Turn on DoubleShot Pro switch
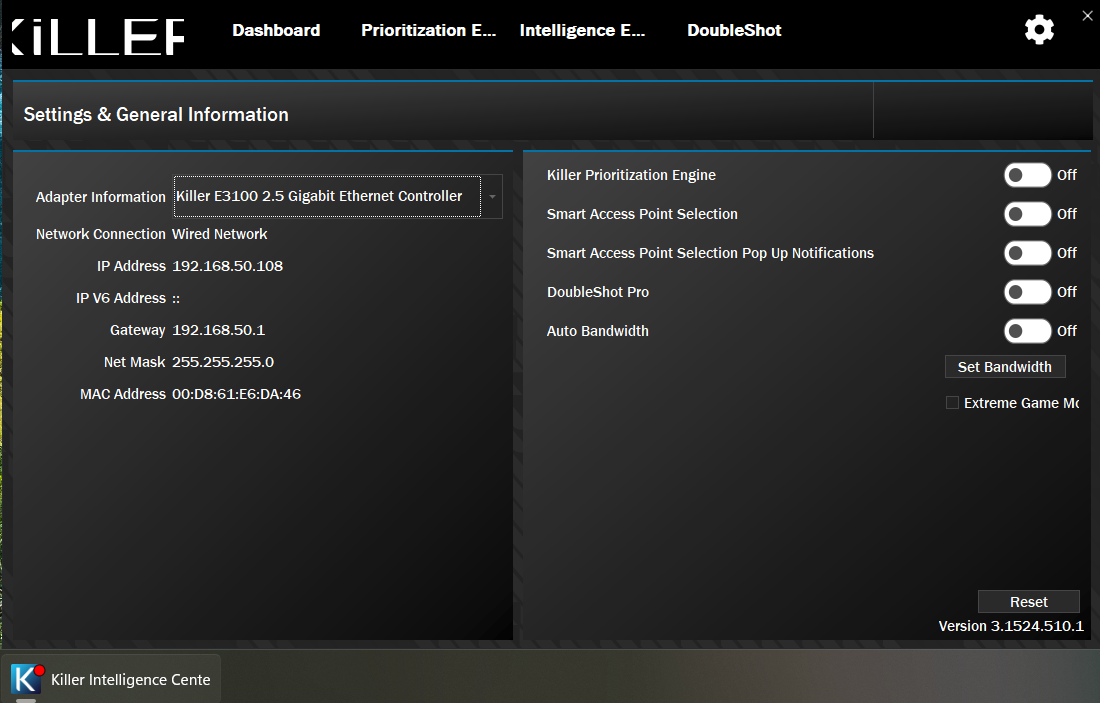 [1027, 292]
